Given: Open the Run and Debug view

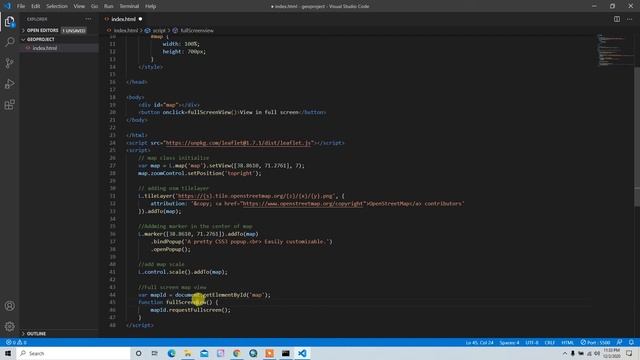Looking at the screenshot, I should (x=9, y=84).
